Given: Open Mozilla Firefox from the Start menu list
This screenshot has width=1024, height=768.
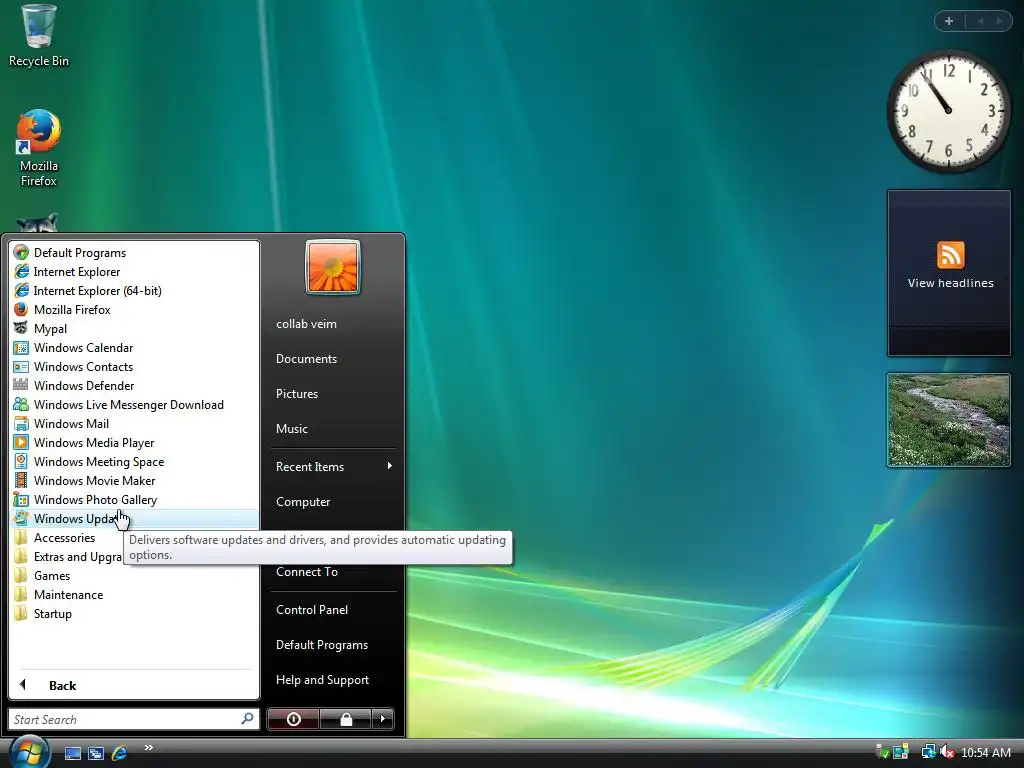Looking at the screenshot, I should coord(135,310).
